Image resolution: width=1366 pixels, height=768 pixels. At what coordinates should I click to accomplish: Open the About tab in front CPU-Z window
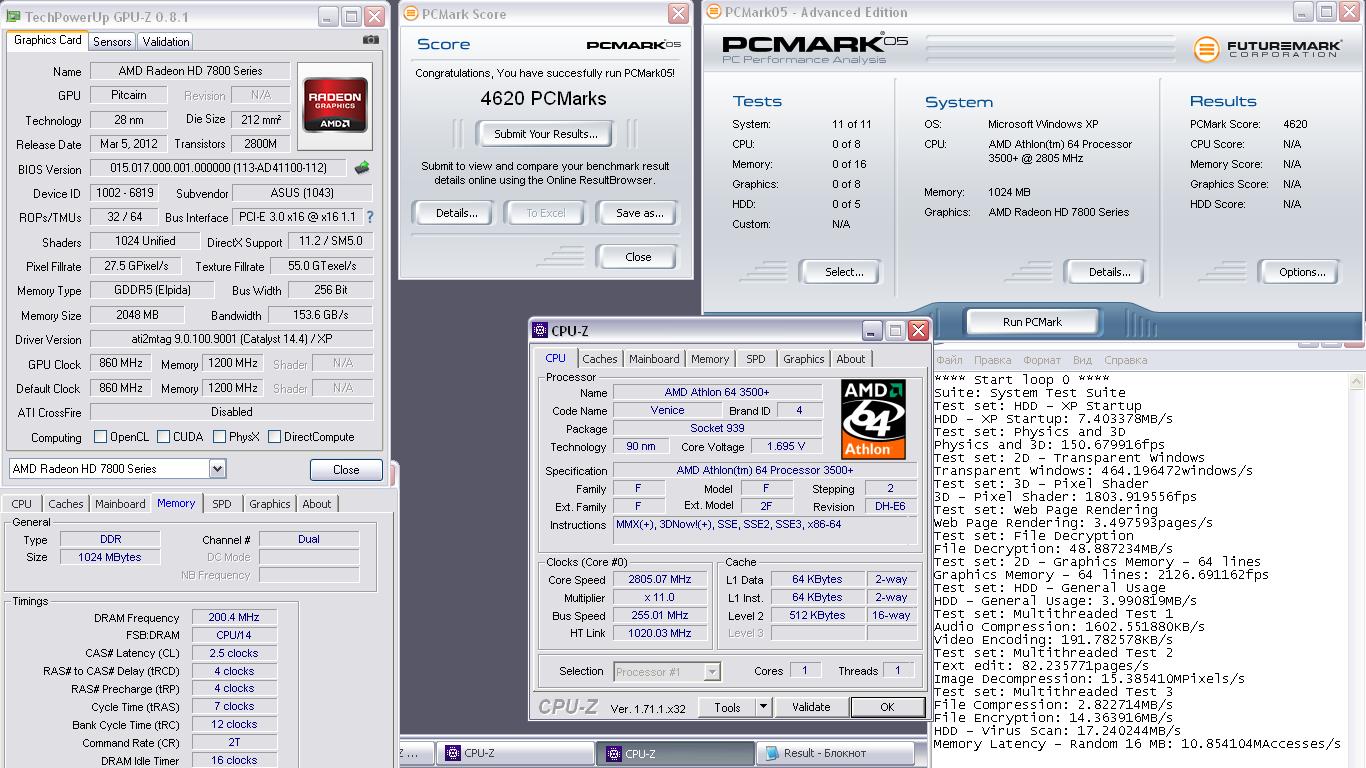(x=851, y=359)
